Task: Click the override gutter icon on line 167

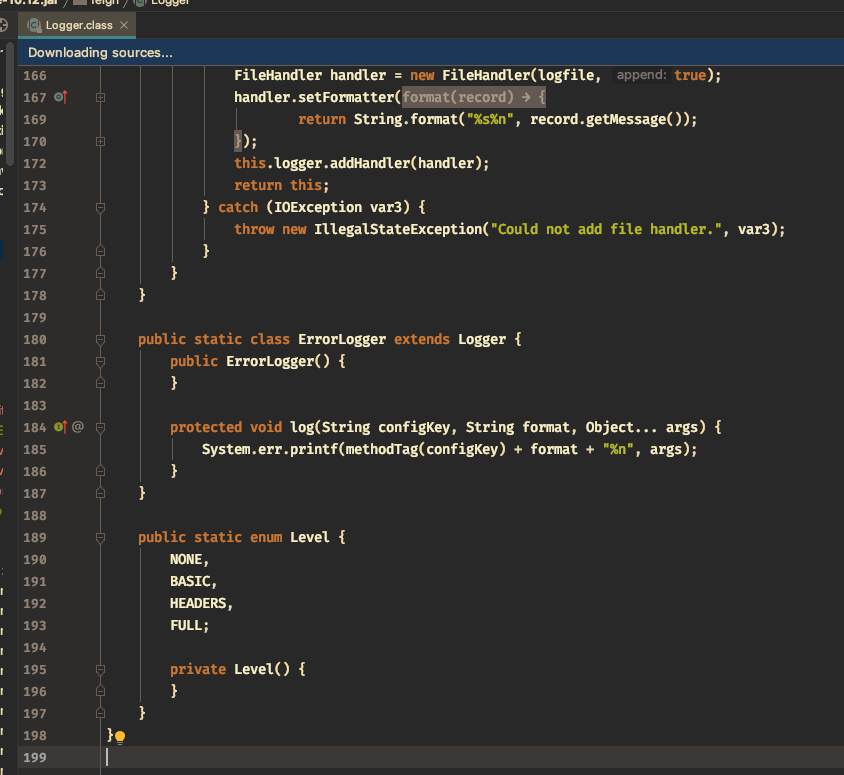Action: (x=61, y=97)
